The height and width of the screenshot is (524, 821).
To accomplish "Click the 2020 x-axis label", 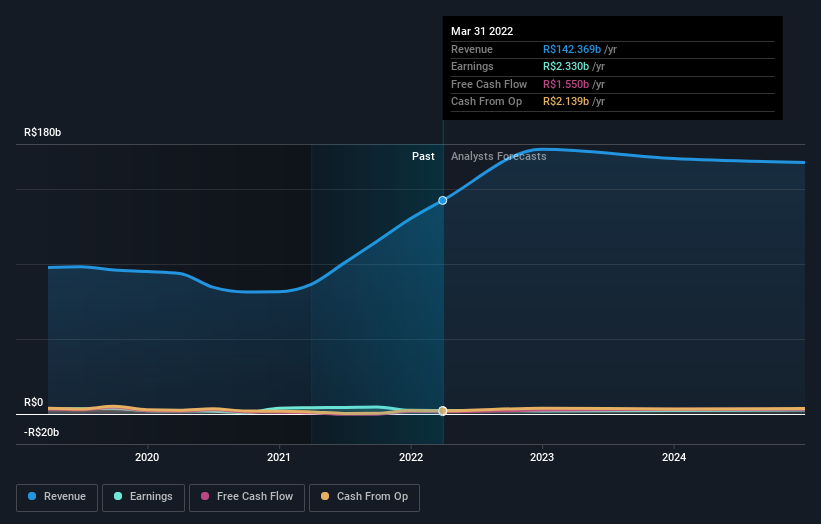I will 147,458.
